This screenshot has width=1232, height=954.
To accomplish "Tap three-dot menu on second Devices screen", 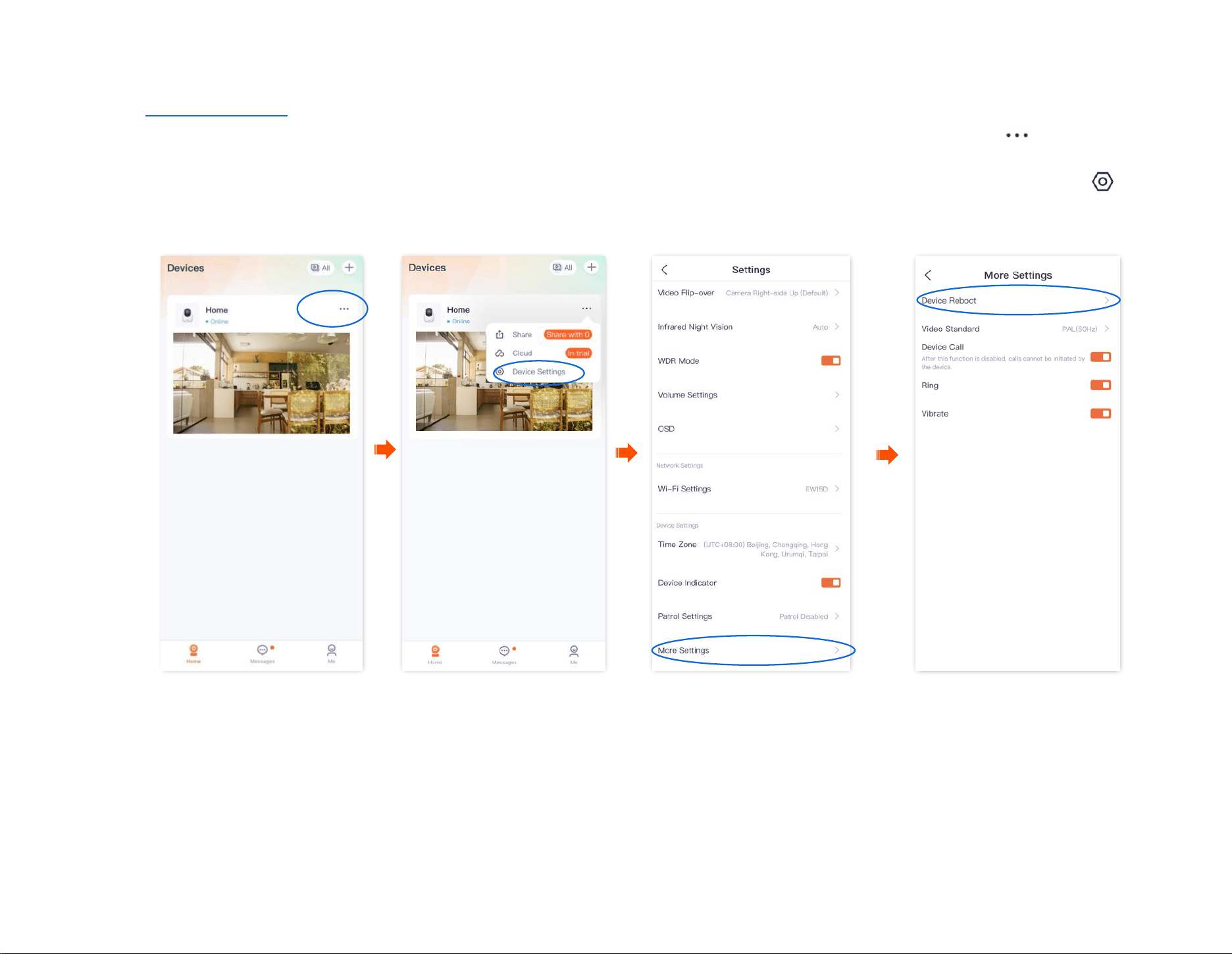I will point(586,309).
